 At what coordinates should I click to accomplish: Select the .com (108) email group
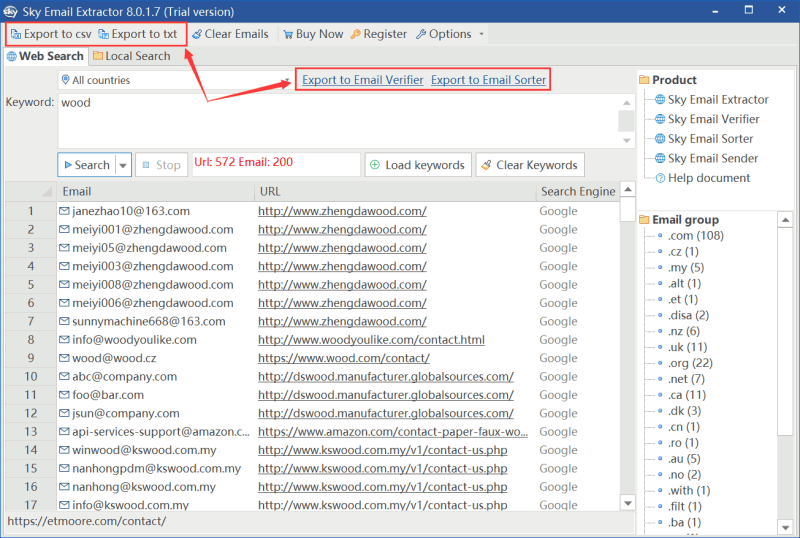pyautogui.click(x=696, y=236)
